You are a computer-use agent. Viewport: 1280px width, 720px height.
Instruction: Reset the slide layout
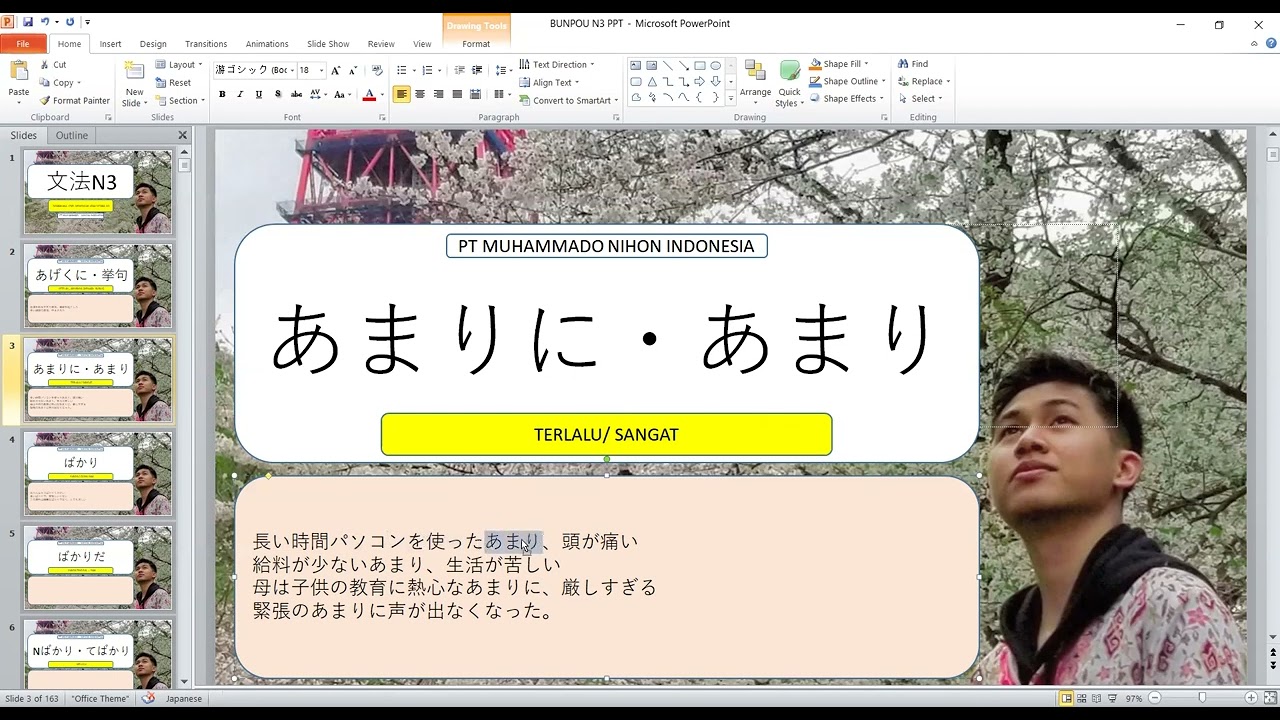(x=173, y=82)
